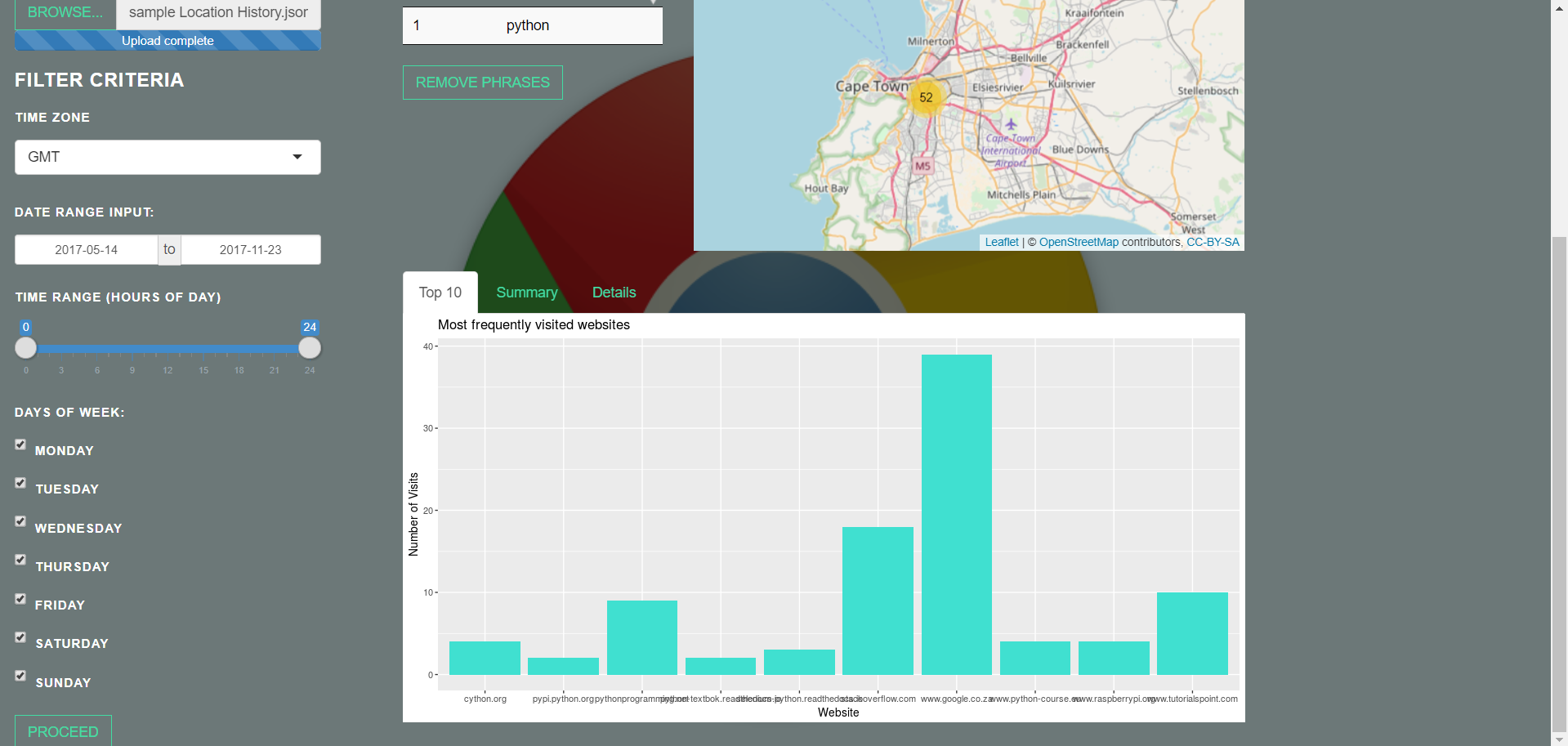Click the start date 2017-05-14 field
This screenshot has height=746, width=1568.
click(x=86, y=250)
